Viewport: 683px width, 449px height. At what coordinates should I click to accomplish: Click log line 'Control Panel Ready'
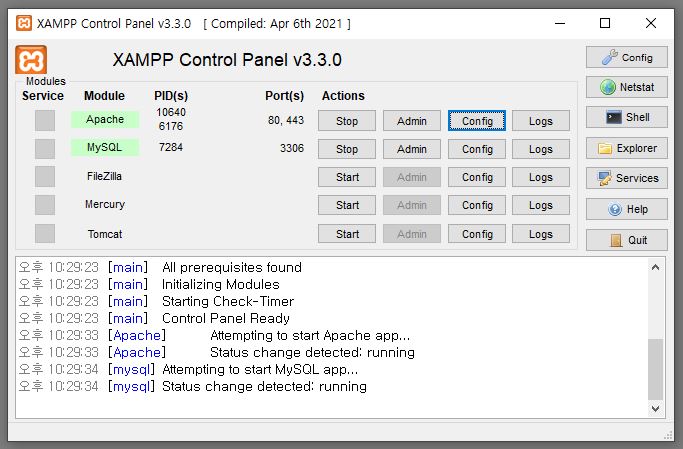point(226,318)
